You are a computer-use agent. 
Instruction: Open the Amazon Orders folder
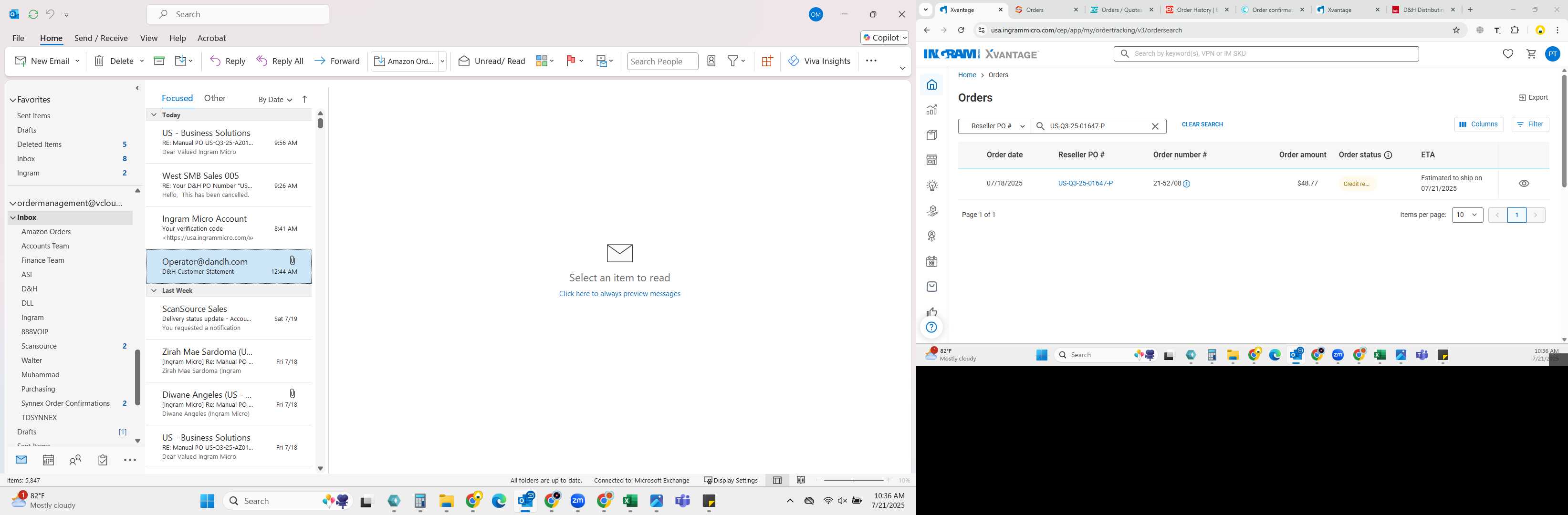pos(46,232)
